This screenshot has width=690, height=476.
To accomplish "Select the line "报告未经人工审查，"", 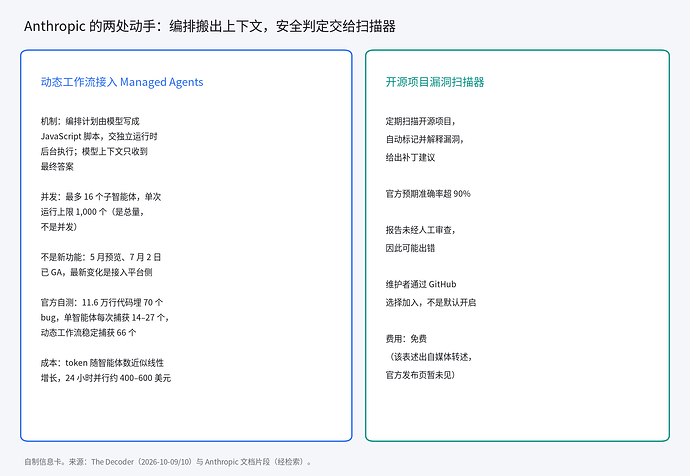I will click(420, 230).
